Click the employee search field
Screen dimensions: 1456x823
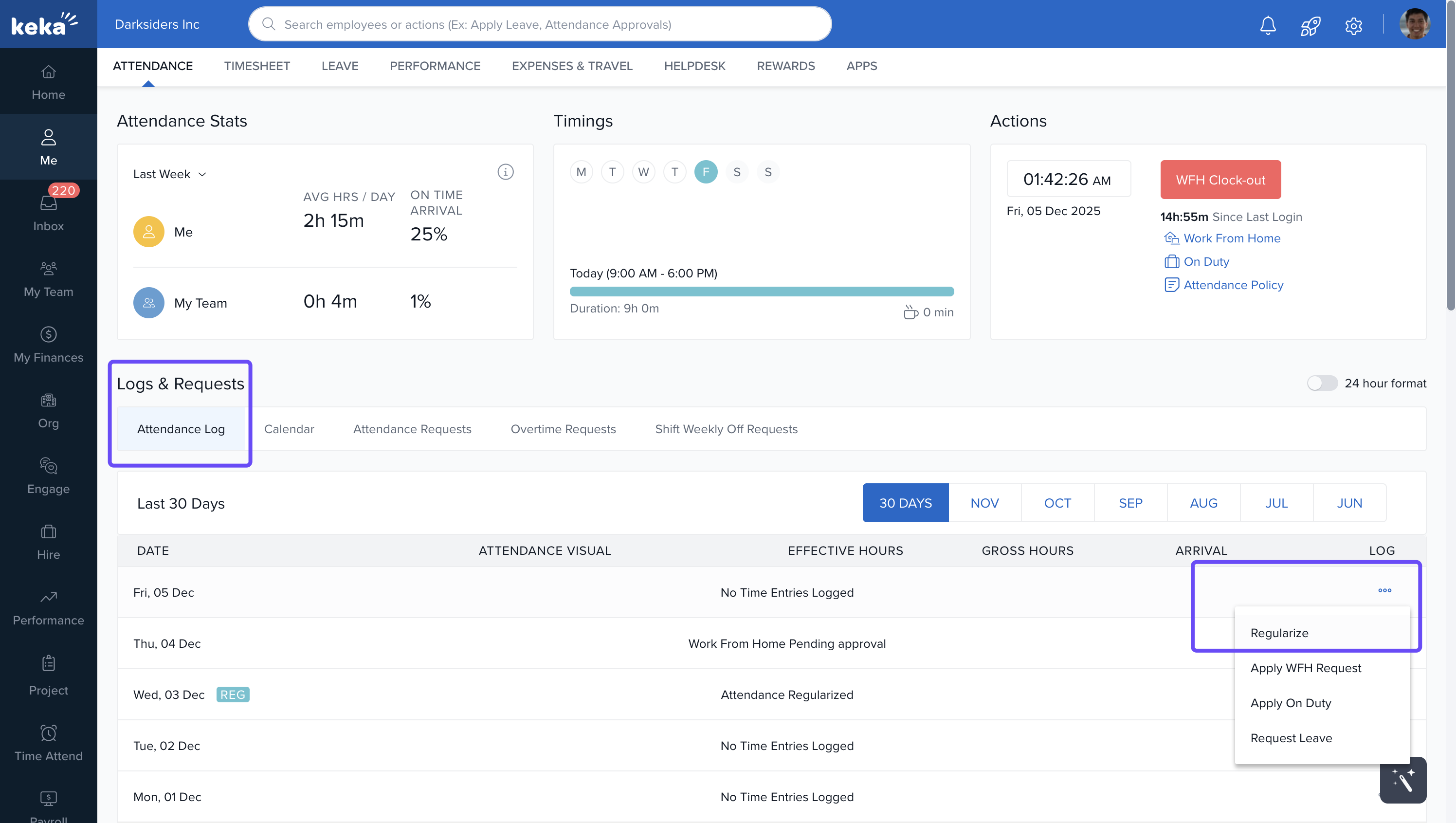point(540,24)
